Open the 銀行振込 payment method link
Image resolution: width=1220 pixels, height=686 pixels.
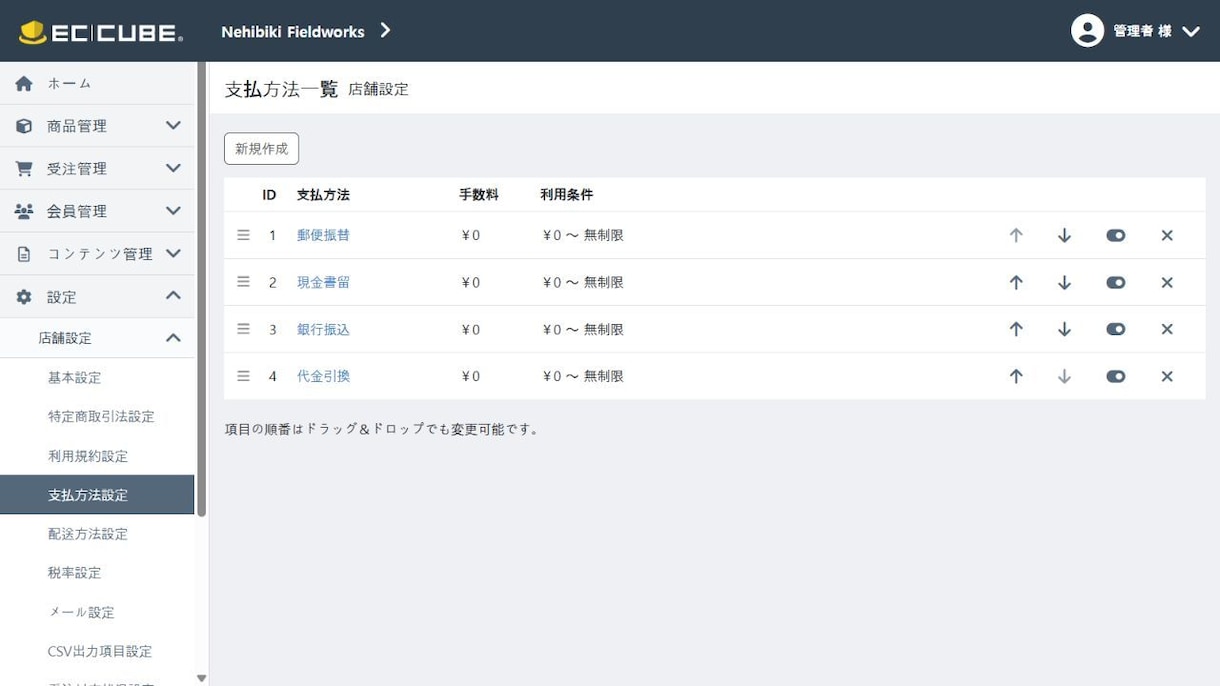[323, 329]
